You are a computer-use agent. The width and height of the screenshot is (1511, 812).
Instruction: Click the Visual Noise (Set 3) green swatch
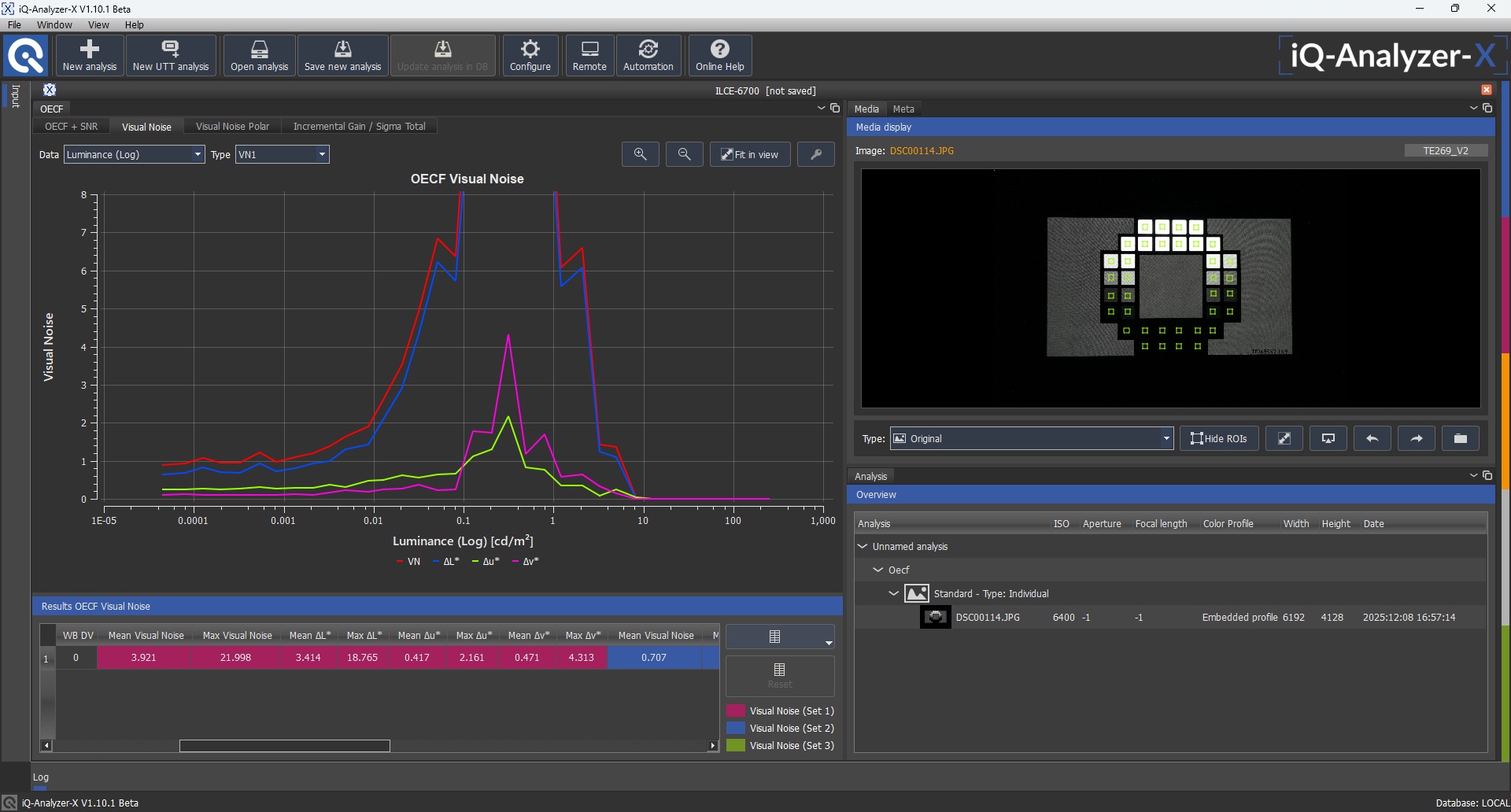(736, 745)
